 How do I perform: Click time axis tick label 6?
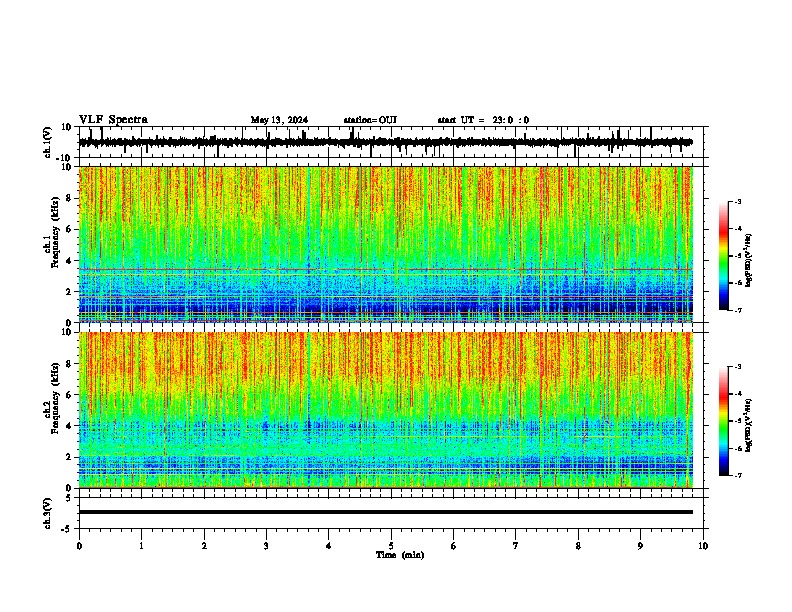click(454, 546)
